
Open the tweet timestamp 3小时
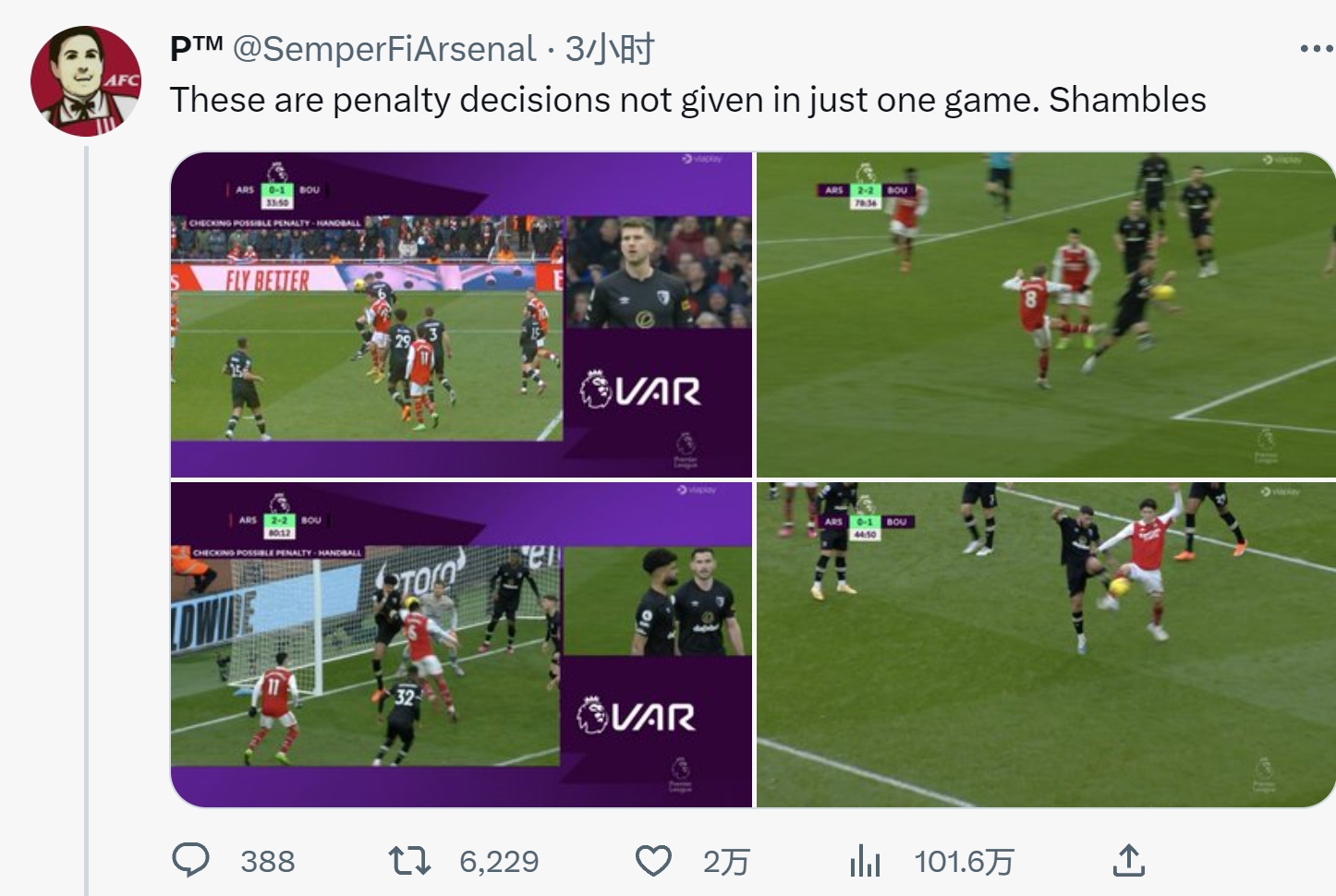click(610, 49)
